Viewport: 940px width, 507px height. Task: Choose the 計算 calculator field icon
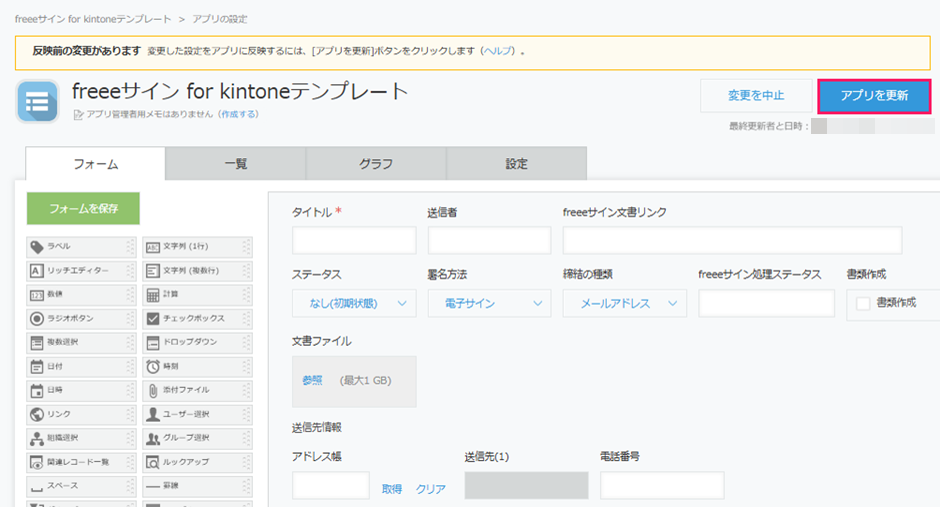[x=153, y=295]
